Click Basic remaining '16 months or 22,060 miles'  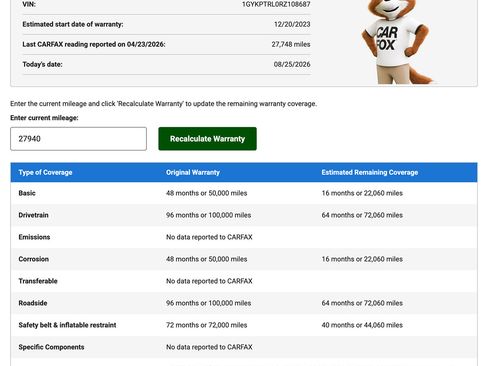[x=362, y=193]
